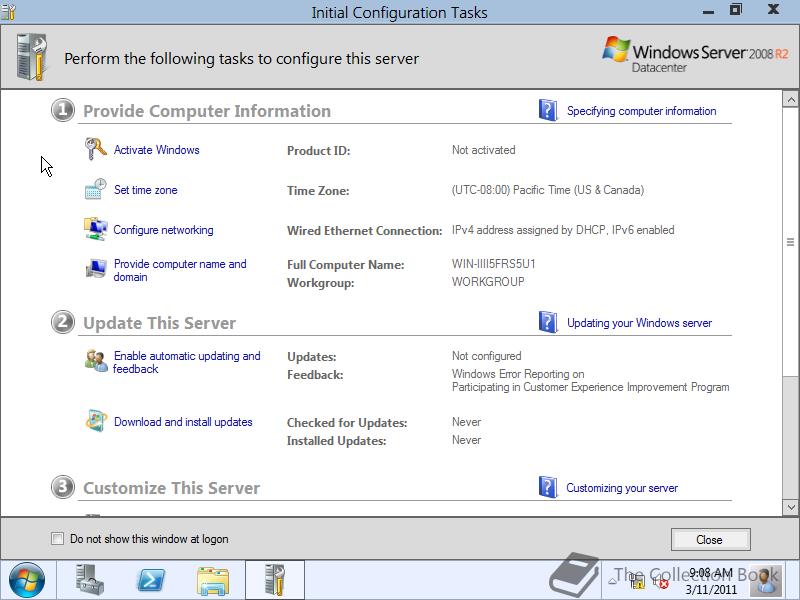Viewport: 800px width, 600px height.
Task: Click help book icon beside Specifying computer information
Action: click(548, 110)
